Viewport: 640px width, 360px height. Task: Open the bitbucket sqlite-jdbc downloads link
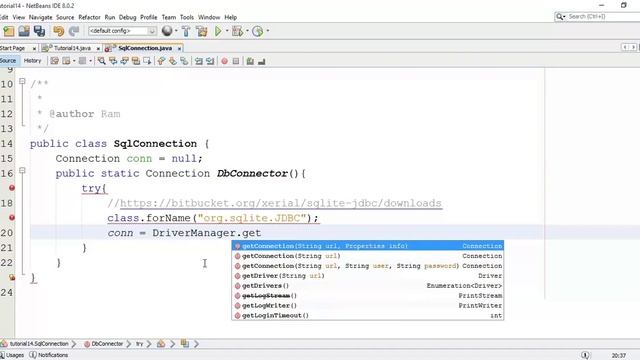click(280, 203)
